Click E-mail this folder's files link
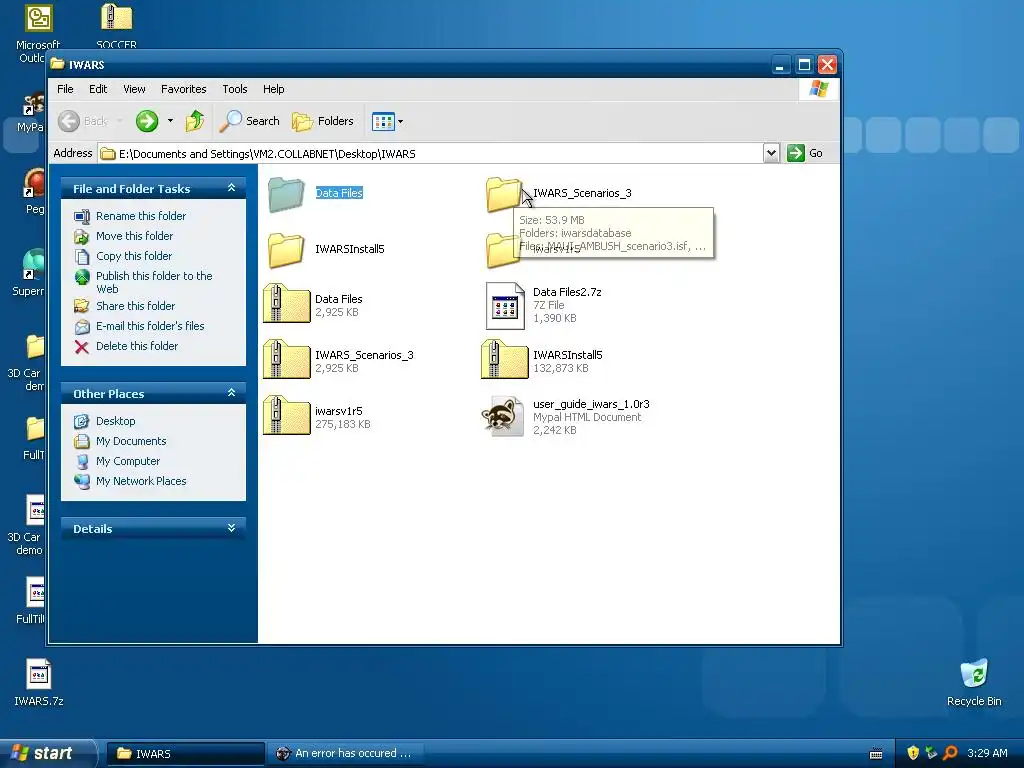 click(x=150, y=326)
